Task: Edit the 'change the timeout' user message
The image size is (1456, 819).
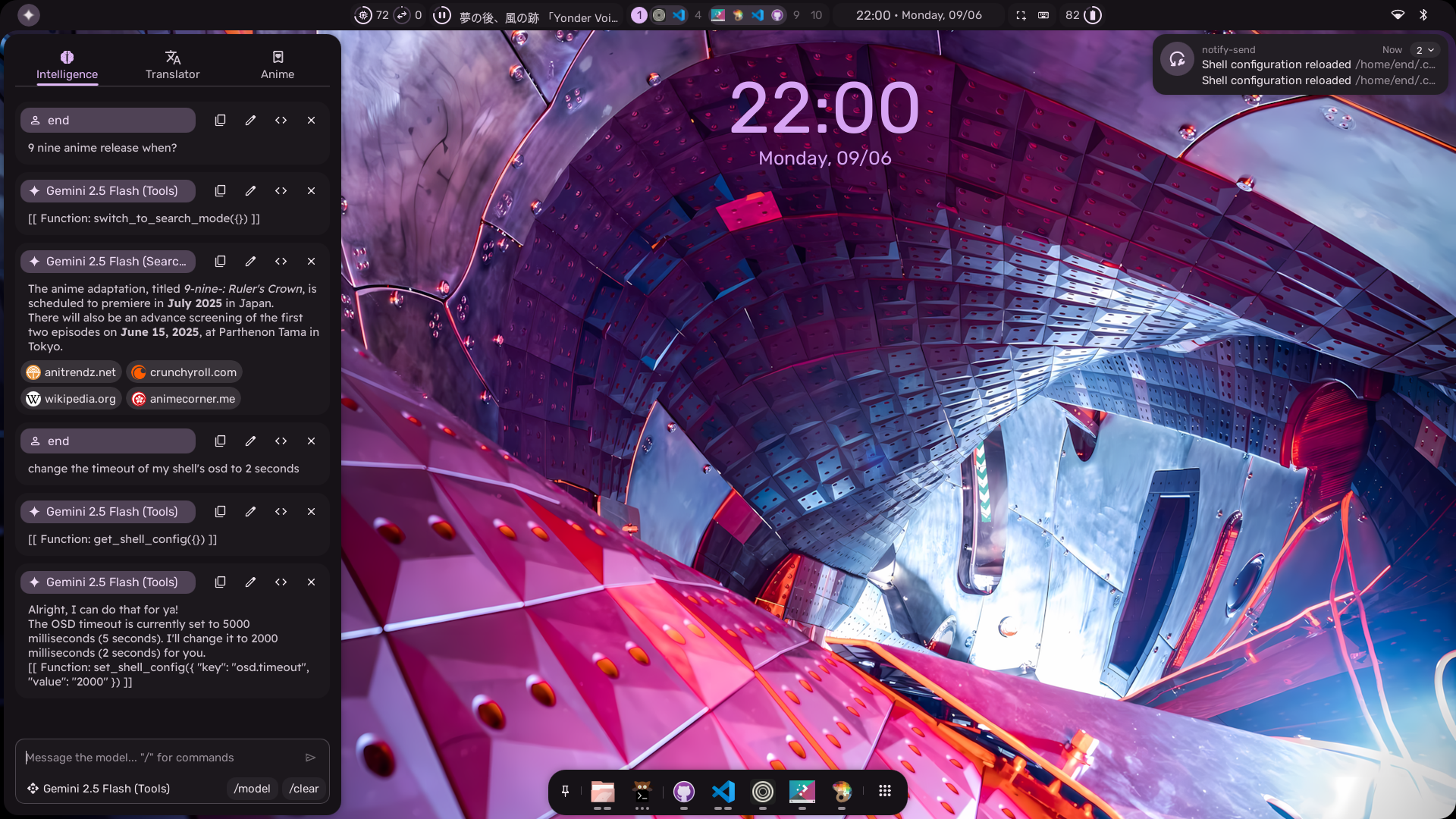Action: click(x=250, y=441)
